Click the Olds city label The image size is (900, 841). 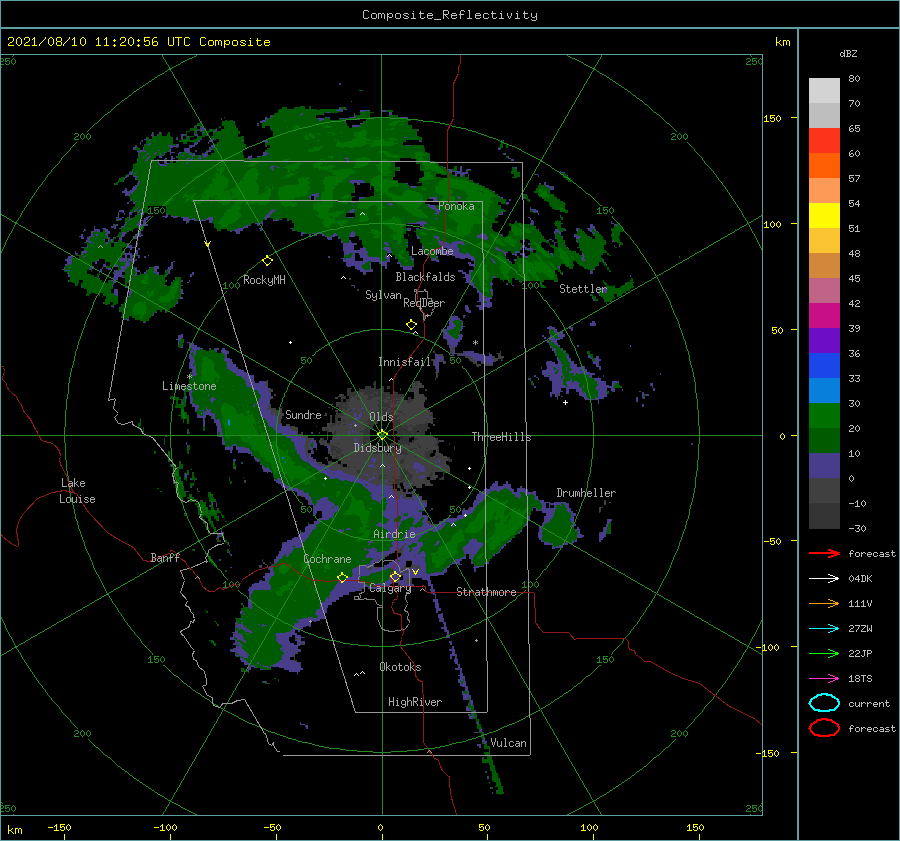point(381,417)
